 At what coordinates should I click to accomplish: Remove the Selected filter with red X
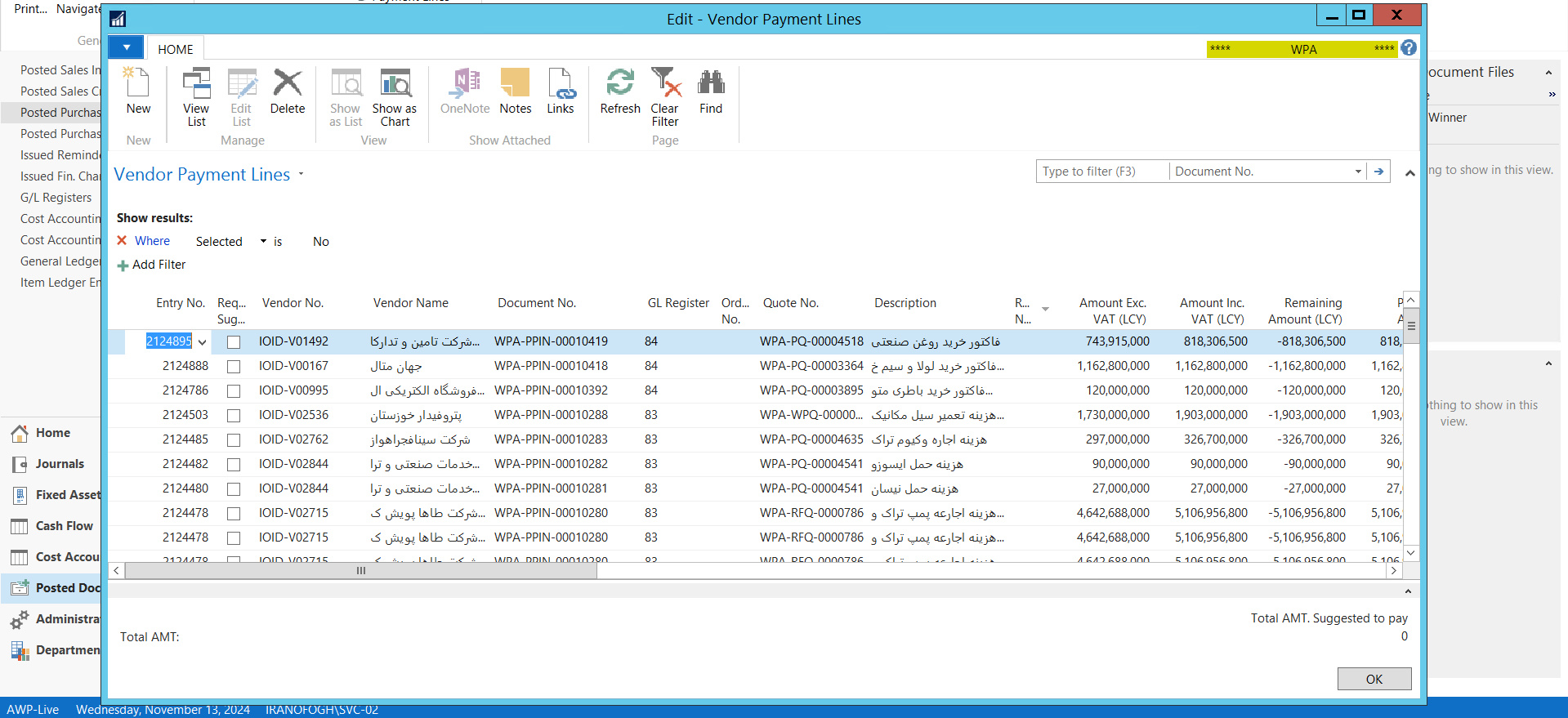click(122, 240)
